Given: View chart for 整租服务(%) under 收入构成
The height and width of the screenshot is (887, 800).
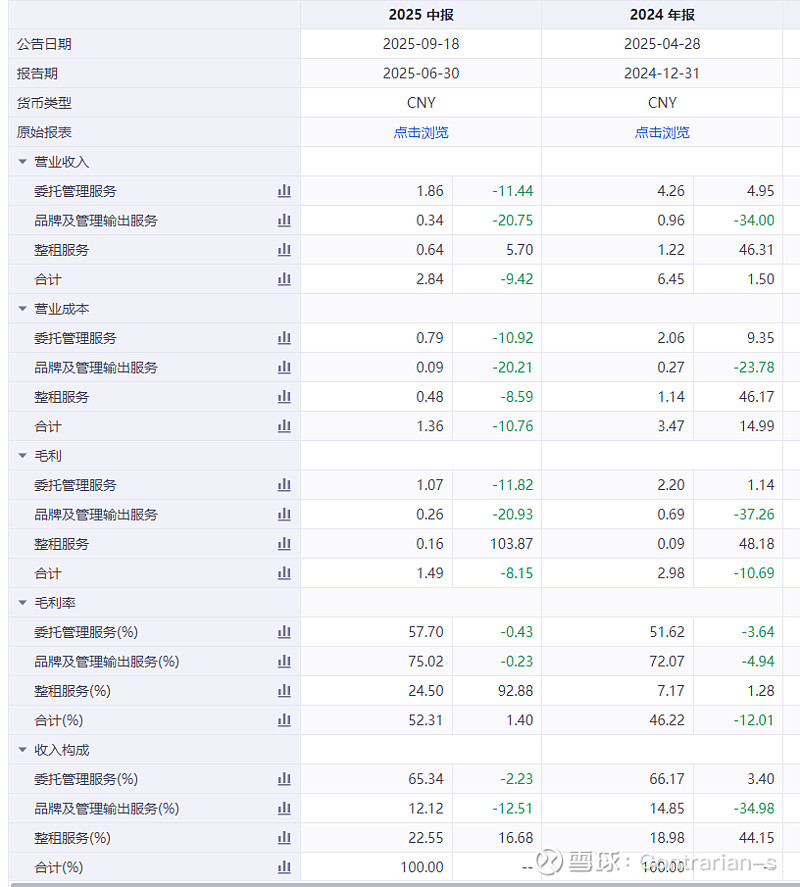Looking at the screenshot, I should pyautogui.click(x=284, y=838).
